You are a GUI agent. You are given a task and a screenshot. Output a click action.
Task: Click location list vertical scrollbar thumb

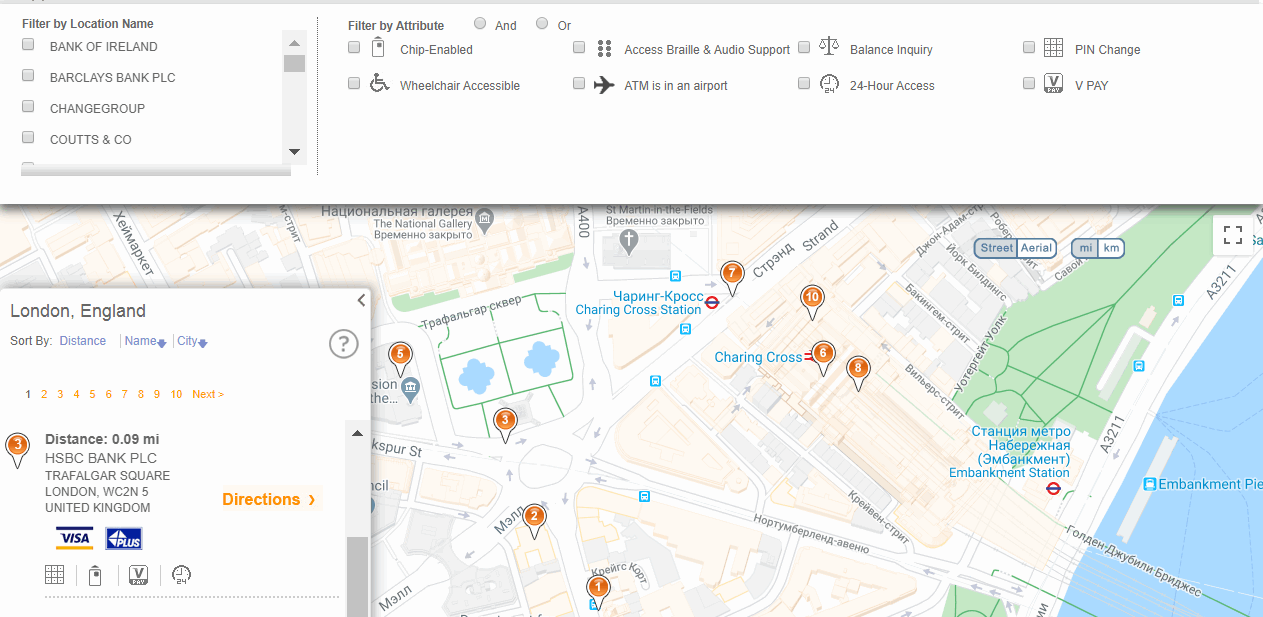(x=294, y=64)
